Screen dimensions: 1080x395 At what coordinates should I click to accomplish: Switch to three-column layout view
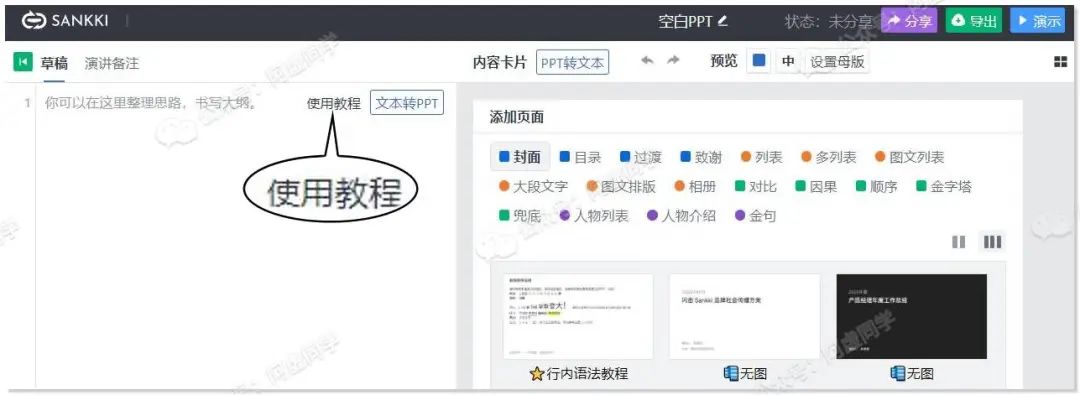993,242
